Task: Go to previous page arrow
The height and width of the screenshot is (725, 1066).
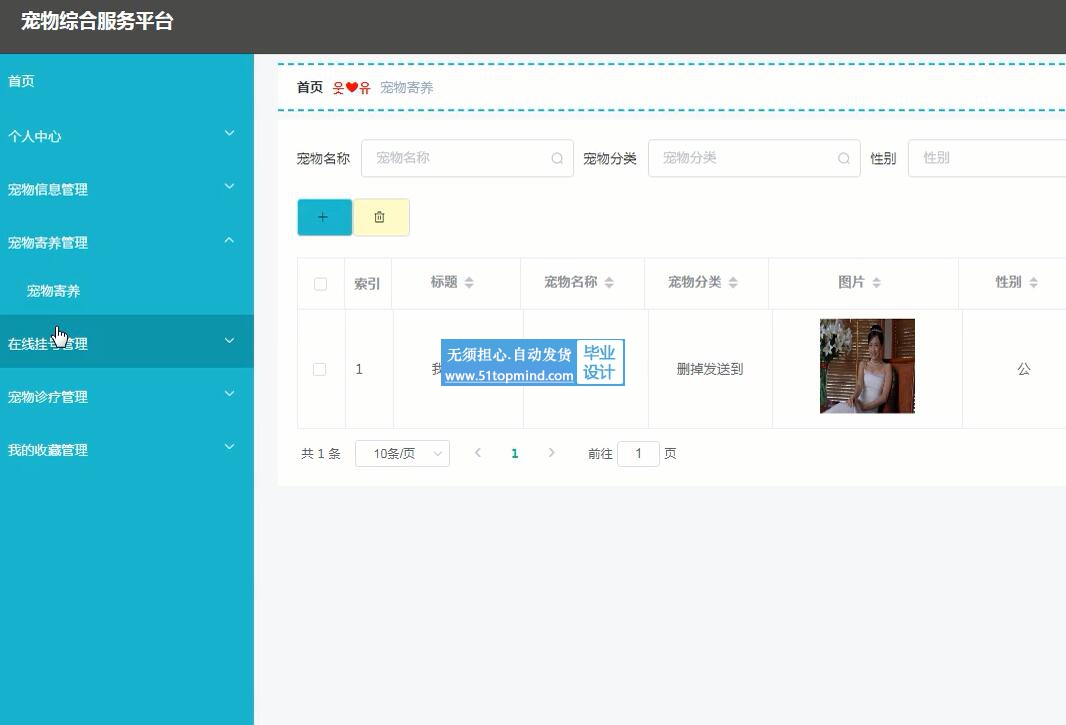Action: (478, 453)
